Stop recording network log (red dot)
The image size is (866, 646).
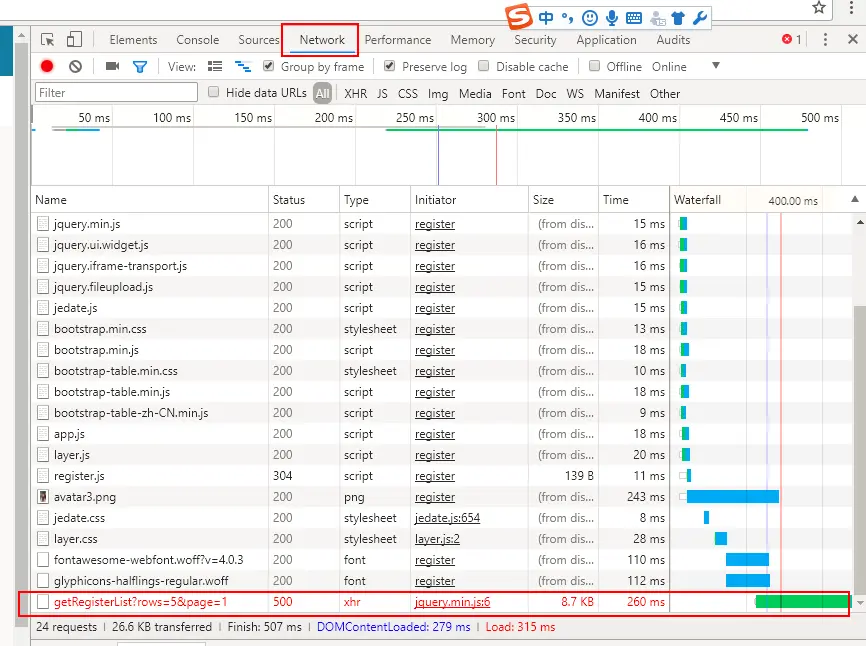click(x=47, y=66)
